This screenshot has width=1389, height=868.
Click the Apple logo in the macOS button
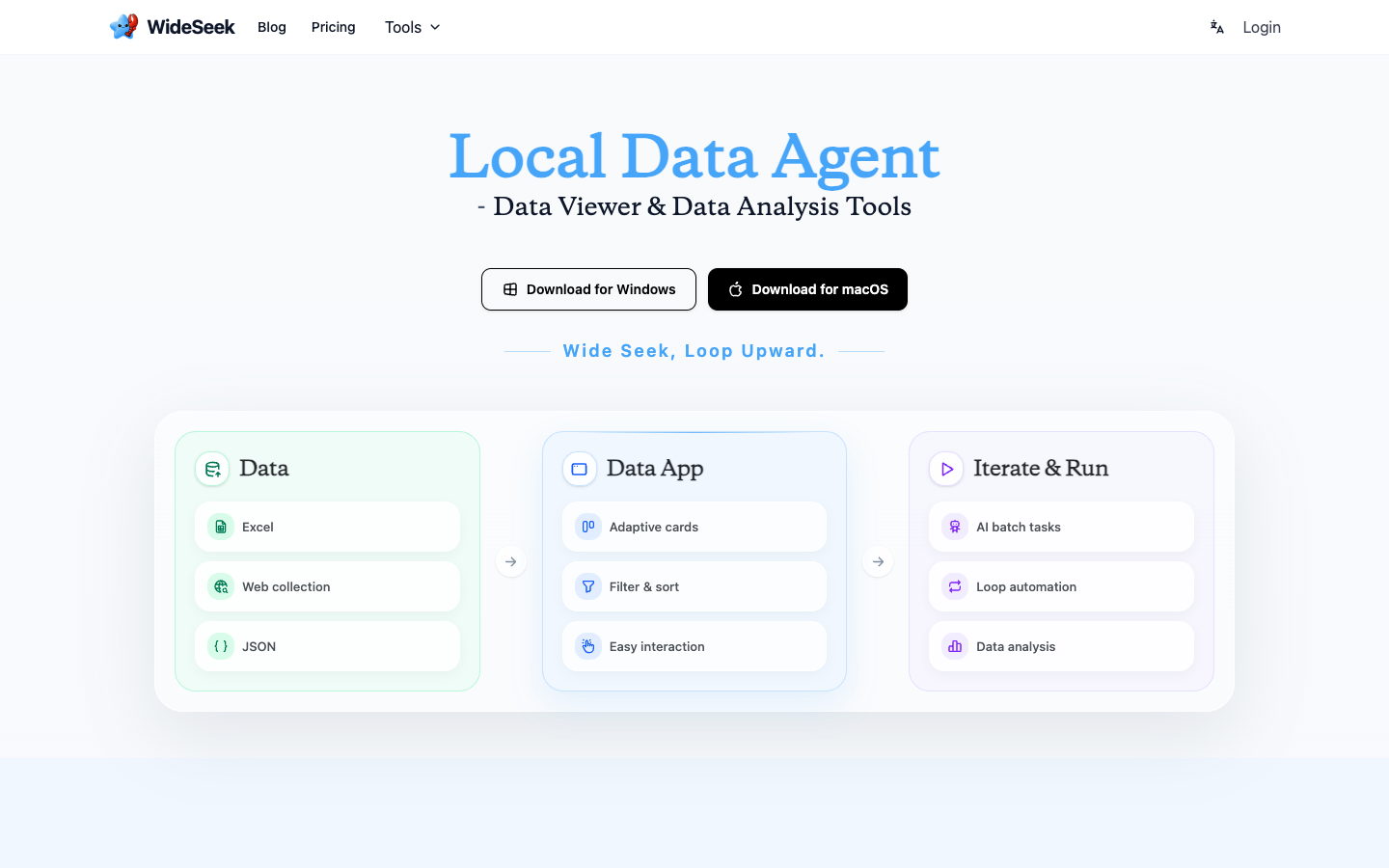[735, 289]
